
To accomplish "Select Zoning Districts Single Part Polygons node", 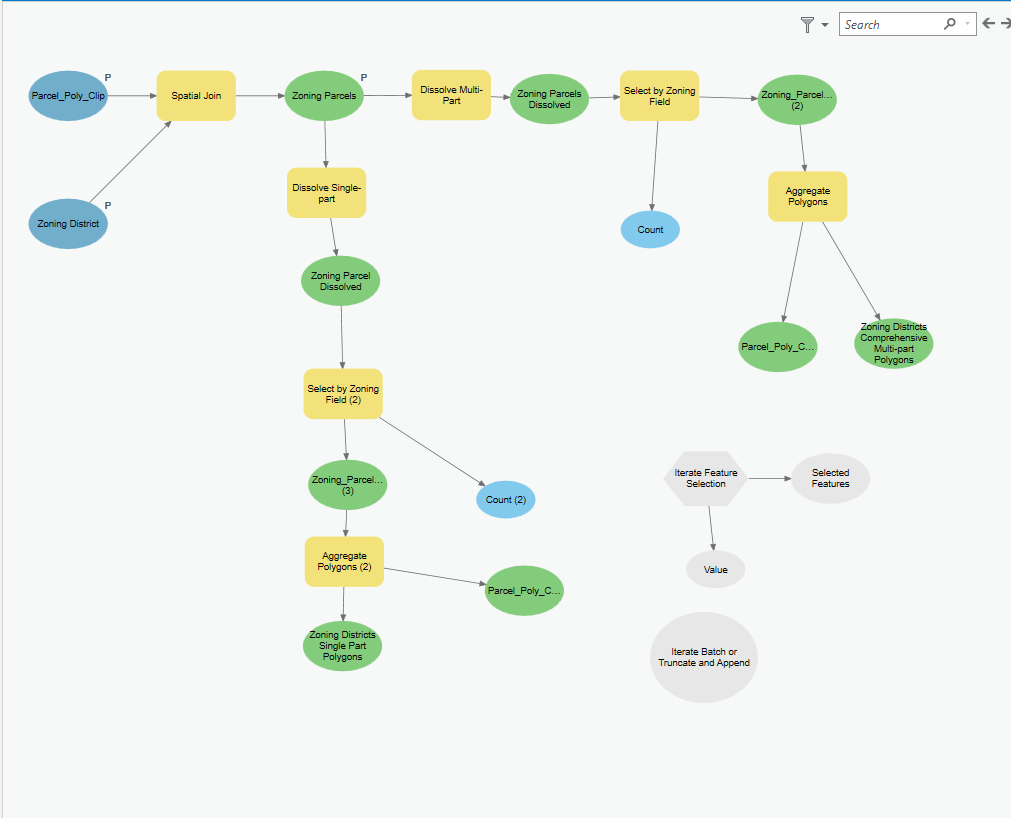I will pyautogui.click(x=342, y=646).
